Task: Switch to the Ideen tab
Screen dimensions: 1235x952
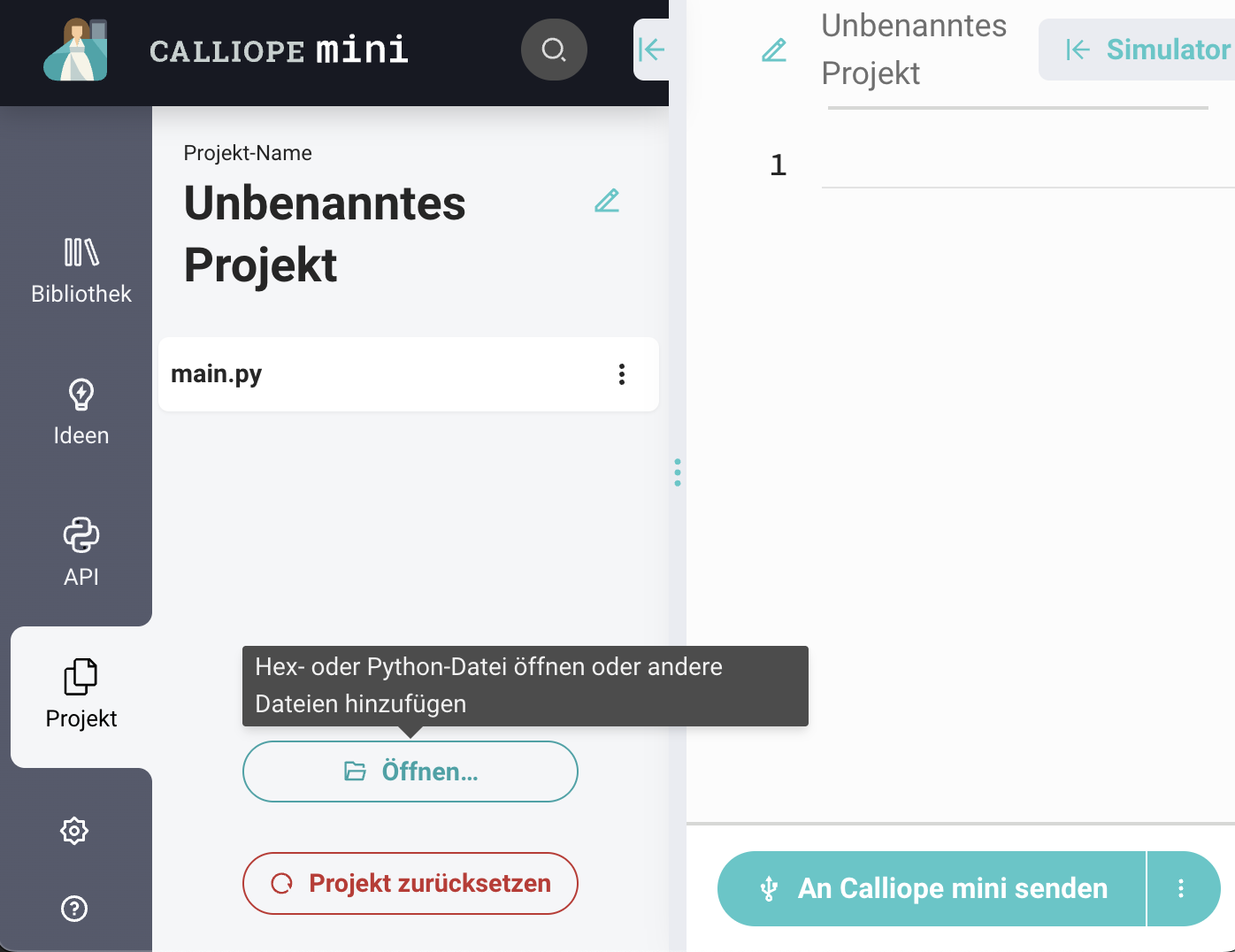Action: [x=81, y=411]
